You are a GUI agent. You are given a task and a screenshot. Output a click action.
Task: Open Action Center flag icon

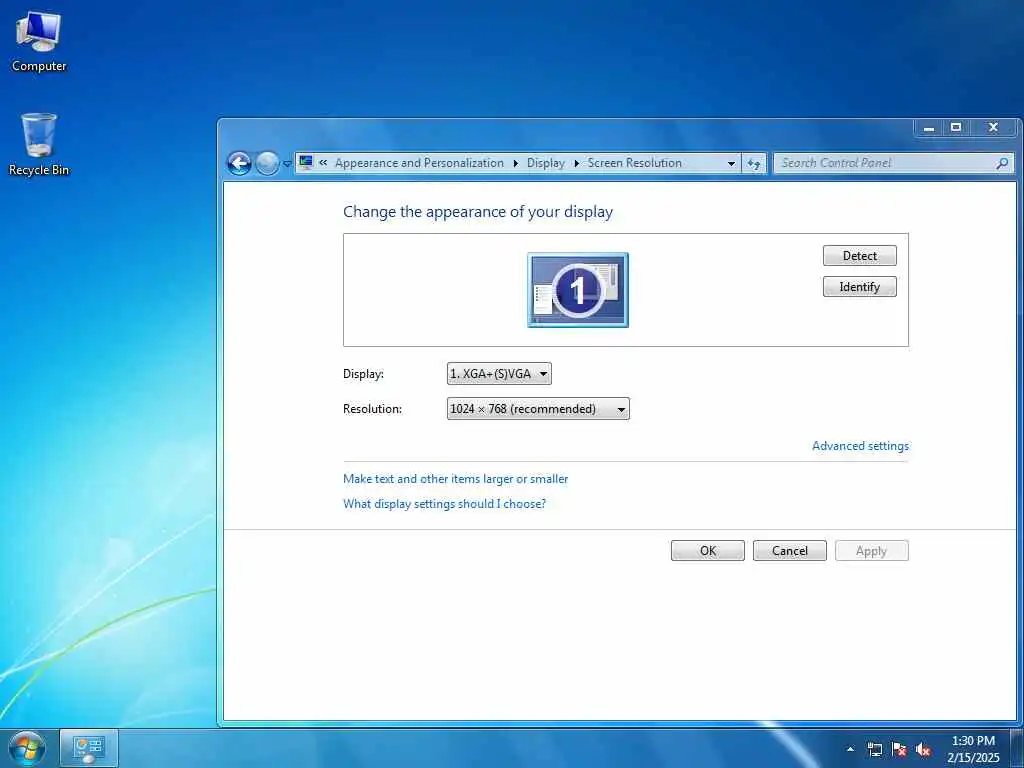899,750
